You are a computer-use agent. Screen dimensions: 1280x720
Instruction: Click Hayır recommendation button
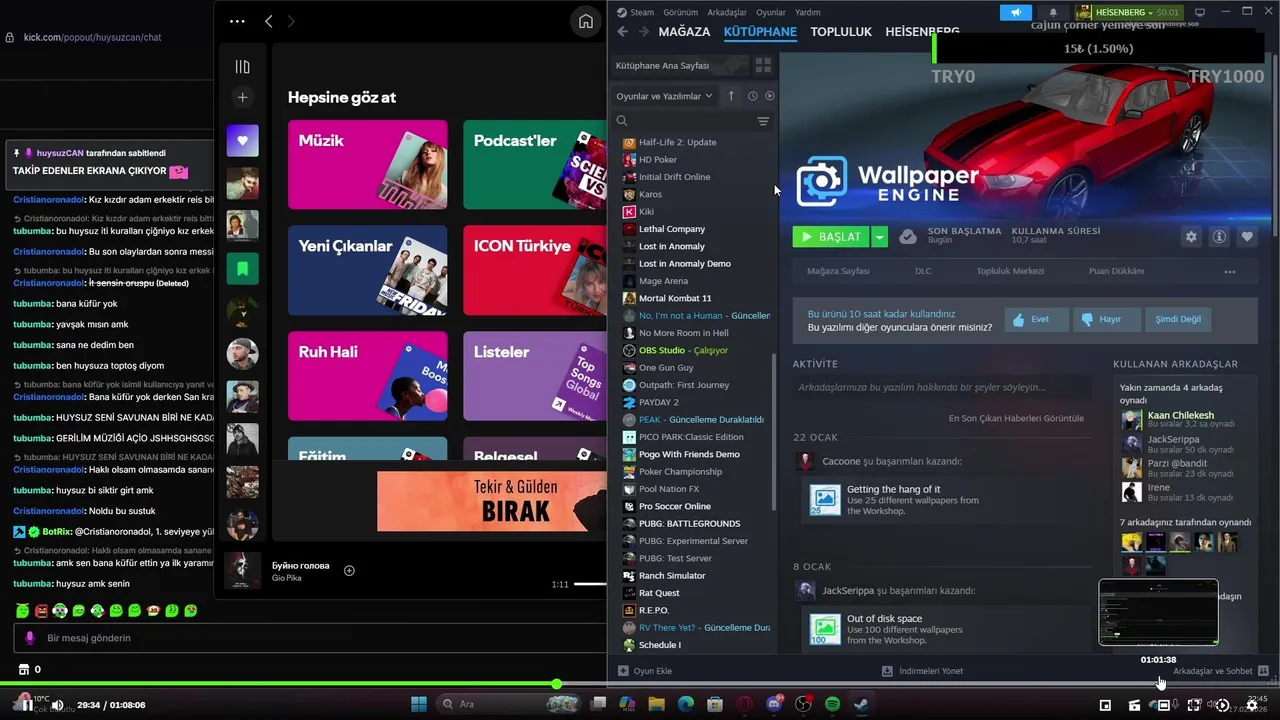coord(1106,319)
